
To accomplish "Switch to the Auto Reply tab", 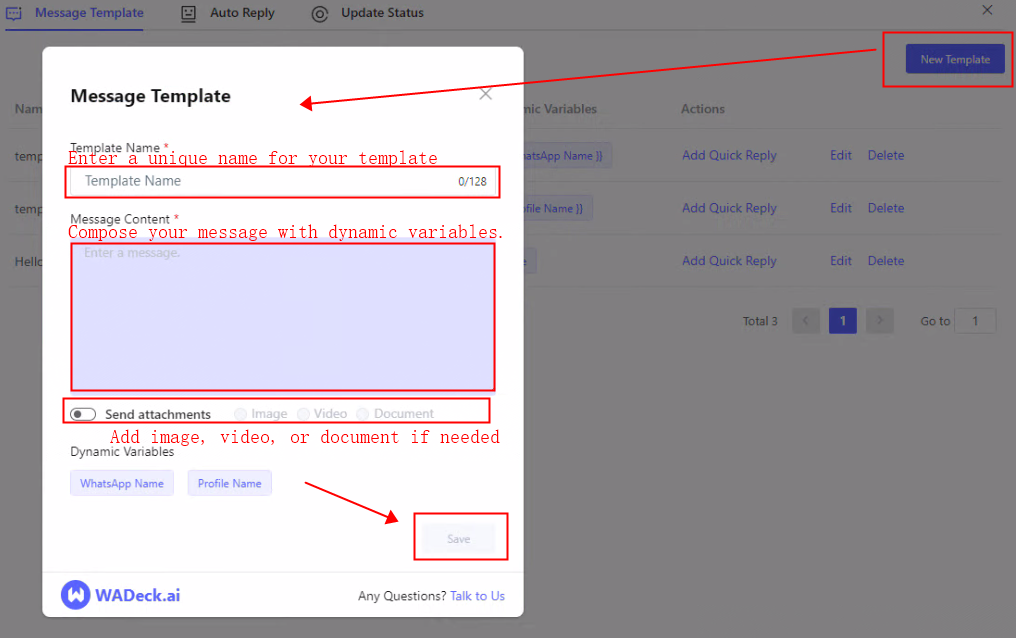I will 242,13.
